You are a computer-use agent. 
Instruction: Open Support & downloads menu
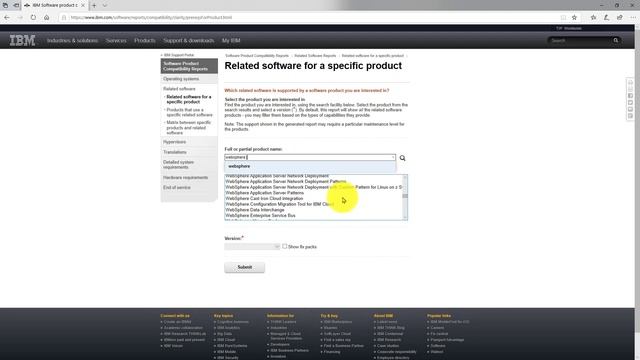pyautogui.click(x=189, y=40)
